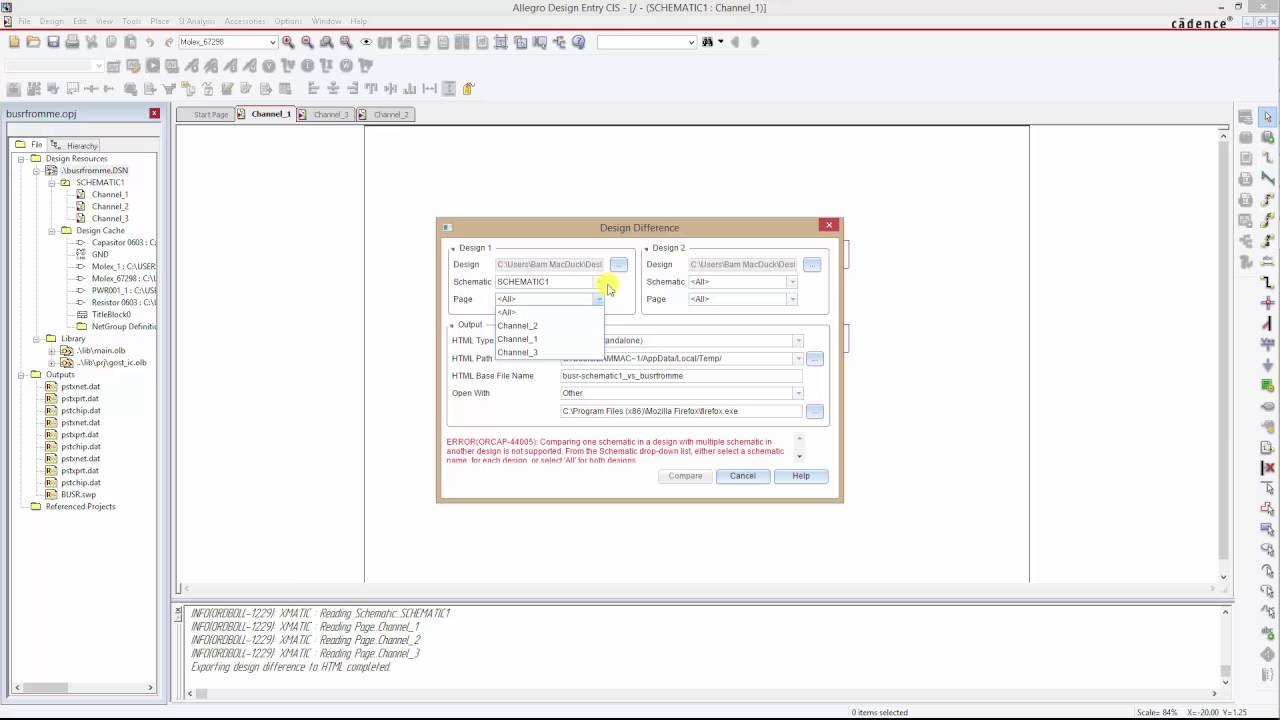The height and width of the screenshot is (720, 1280).
Task: Open the HTML Type dropdown
Action: (798, 341)
